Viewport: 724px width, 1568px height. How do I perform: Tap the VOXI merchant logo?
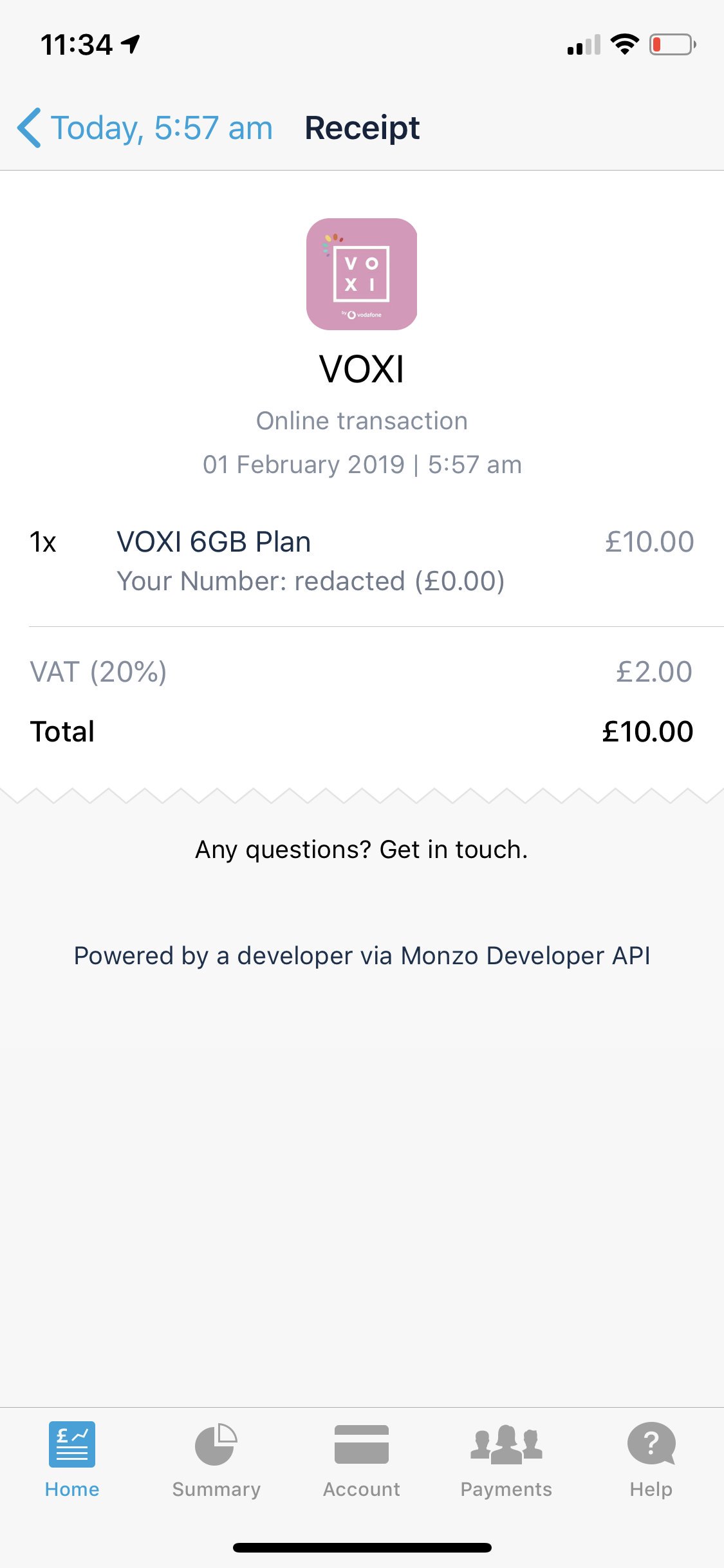pyautogui.click(x=362, y=274)
